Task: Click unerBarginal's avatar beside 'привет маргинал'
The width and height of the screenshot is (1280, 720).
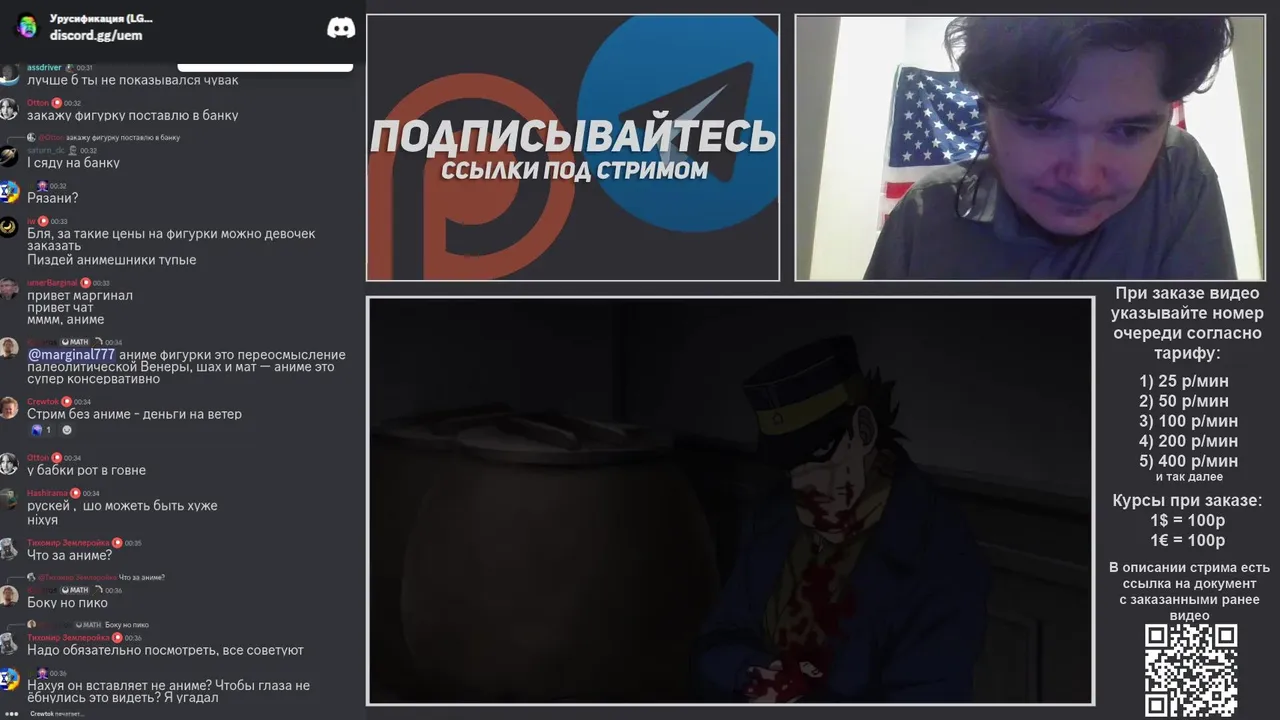Action: [x=9, y=289]
